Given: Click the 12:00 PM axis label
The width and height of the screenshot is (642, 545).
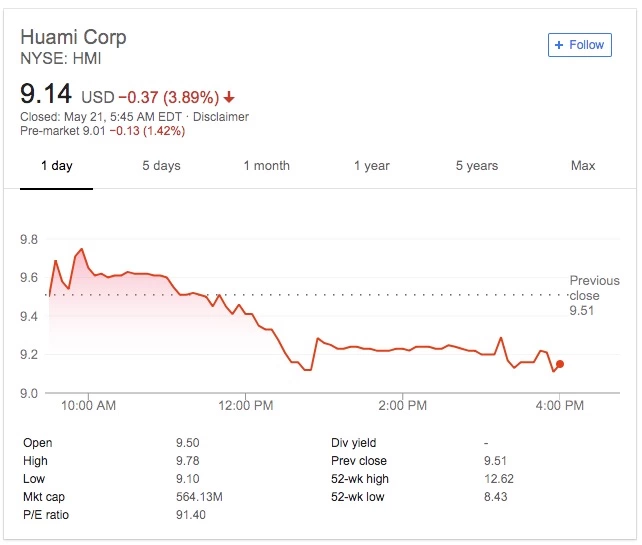Looking at the screenshot, I should tap(245, 406).
